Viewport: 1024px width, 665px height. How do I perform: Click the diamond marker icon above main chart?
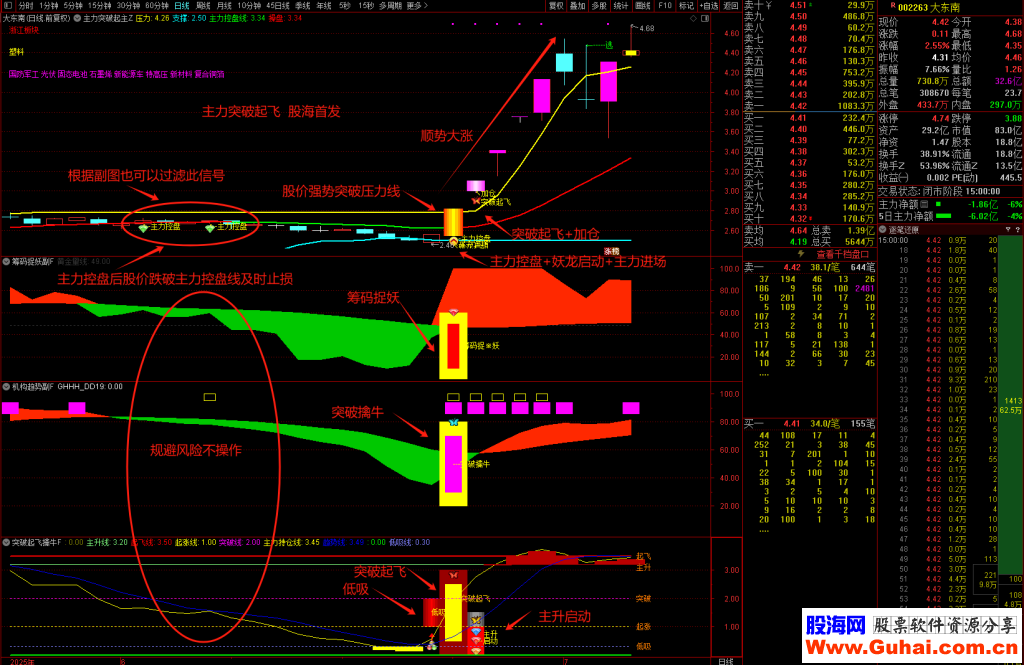(694, 18)
